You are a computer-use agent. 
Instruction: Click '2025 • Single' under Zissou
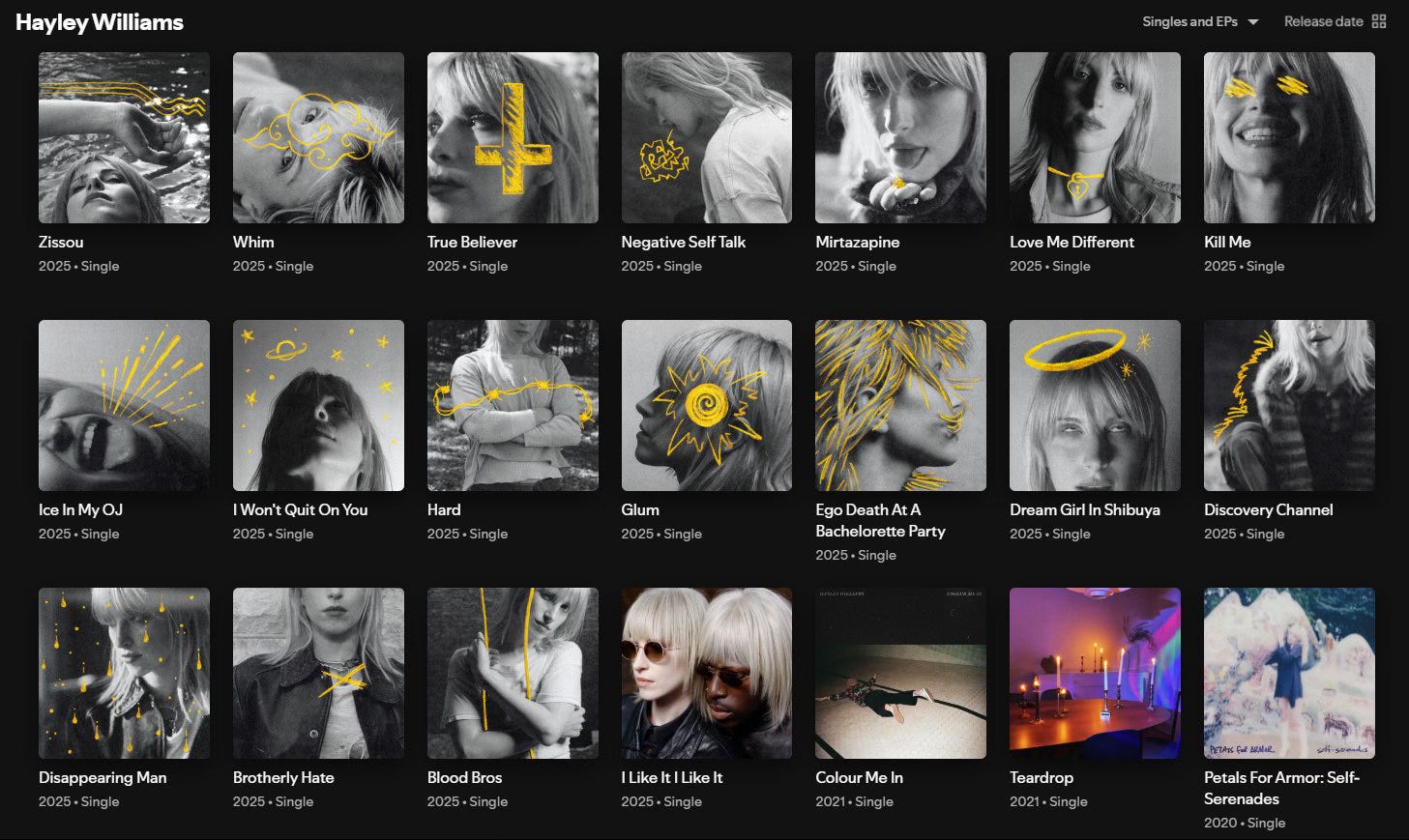tap(79, 266)
